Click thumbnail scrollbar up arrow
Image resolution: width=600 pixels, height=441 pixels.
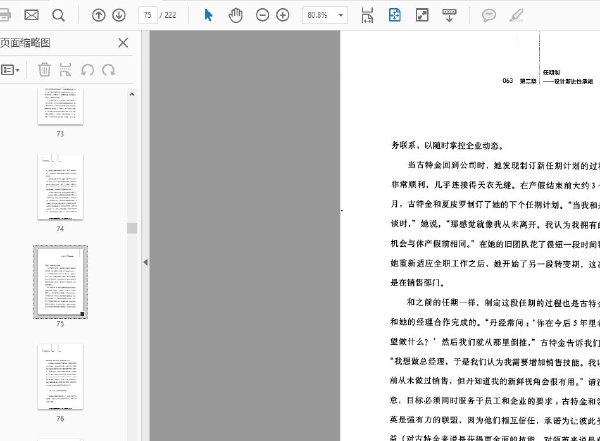[132, 94]
